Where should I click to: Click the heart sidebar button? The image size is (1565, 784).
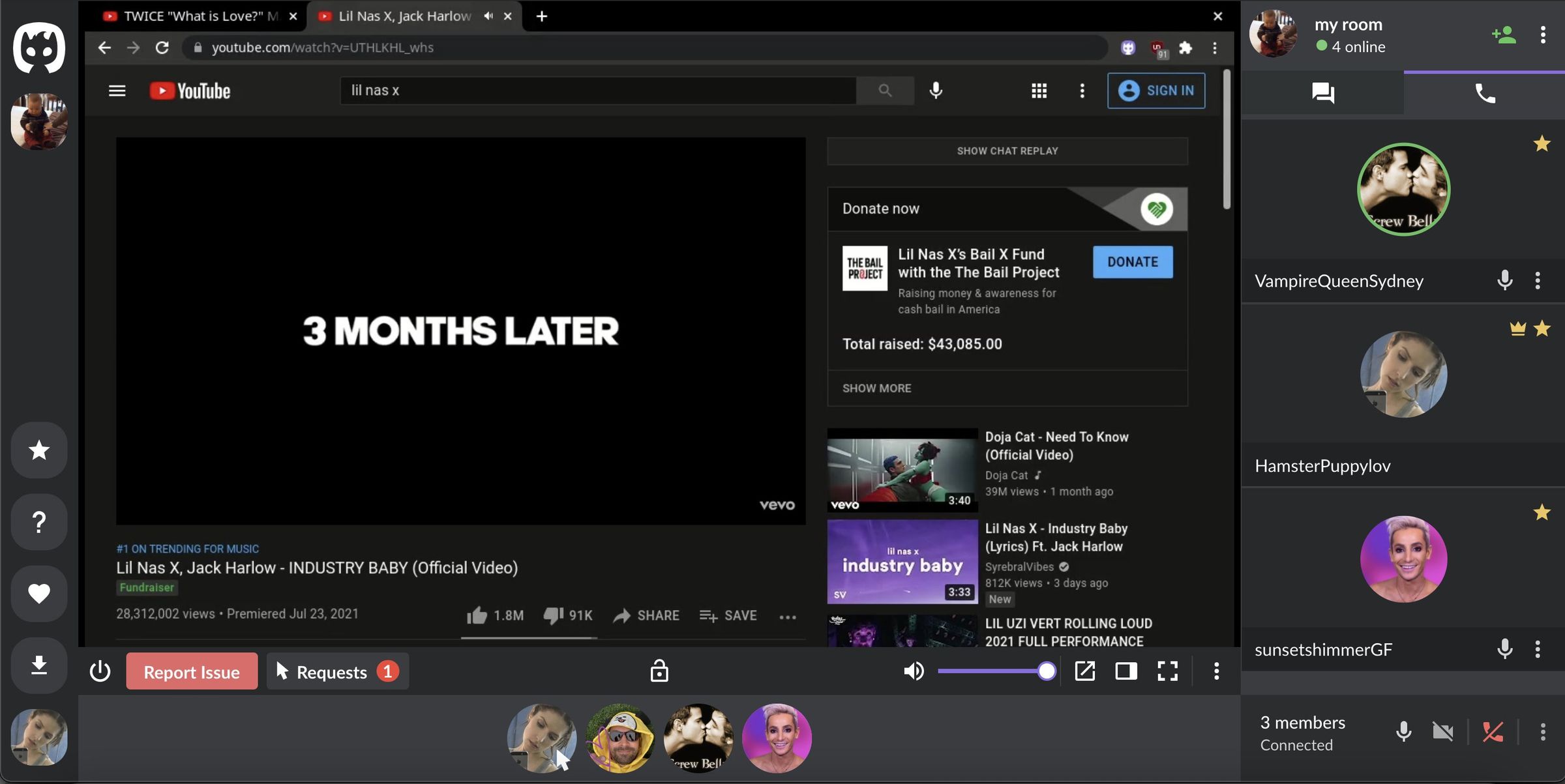coord(39,593)
